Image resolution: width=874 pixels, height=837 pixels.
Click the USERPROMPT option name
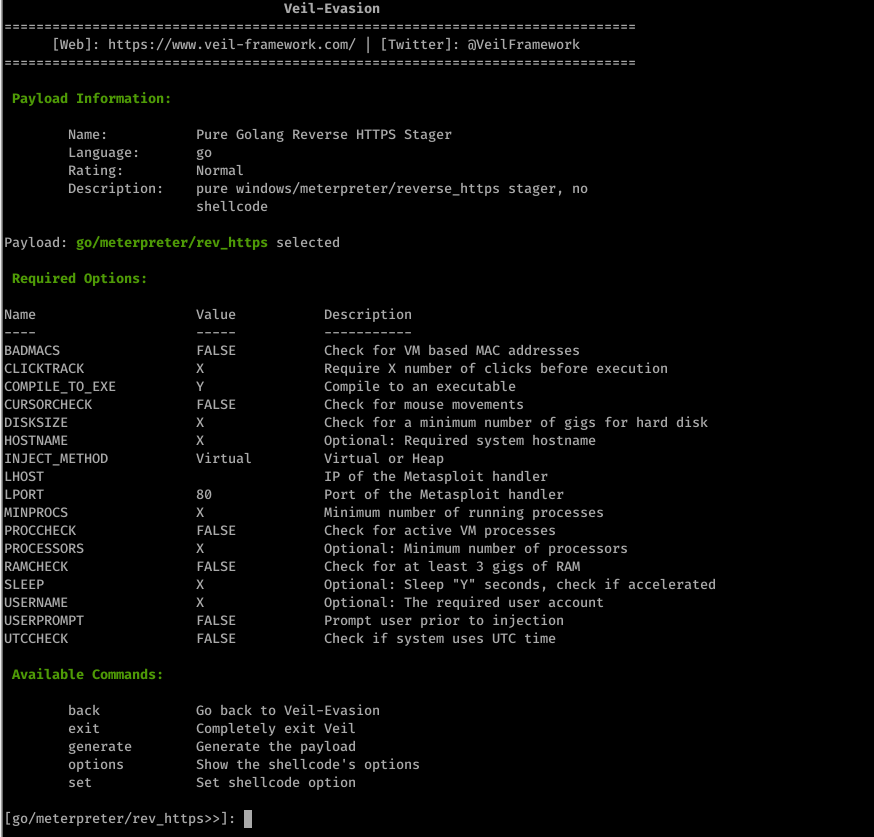(44, 621)
